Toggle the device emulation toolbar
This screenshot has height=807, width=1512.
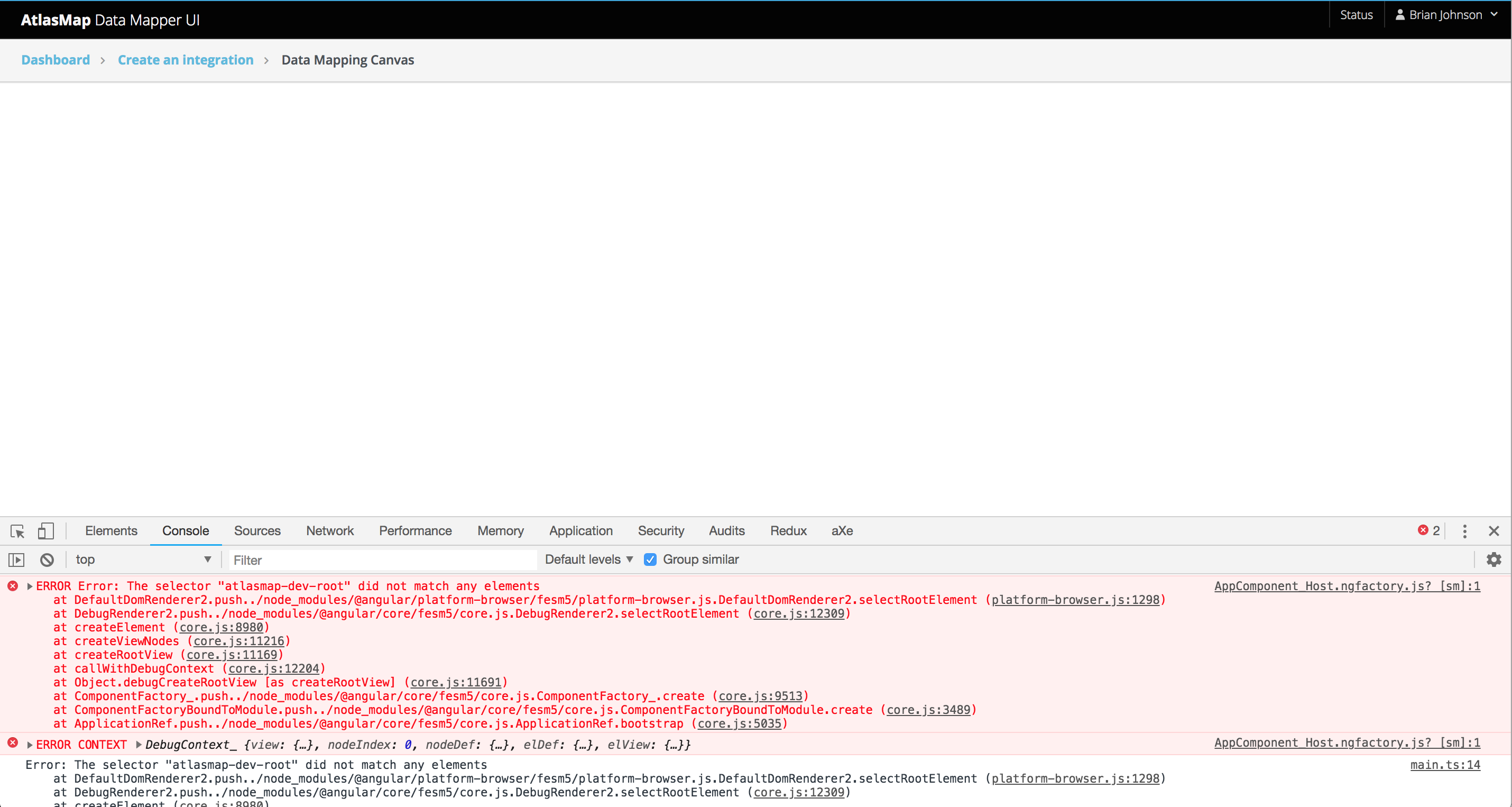click(46, 530)
